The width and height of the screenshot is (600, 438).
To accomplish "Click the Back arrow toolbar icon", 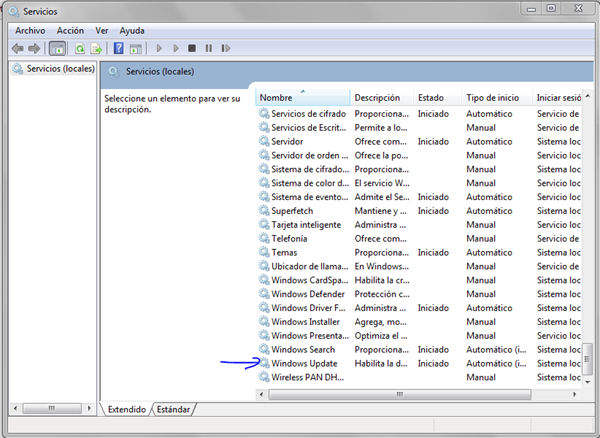I will pos(17,48).
